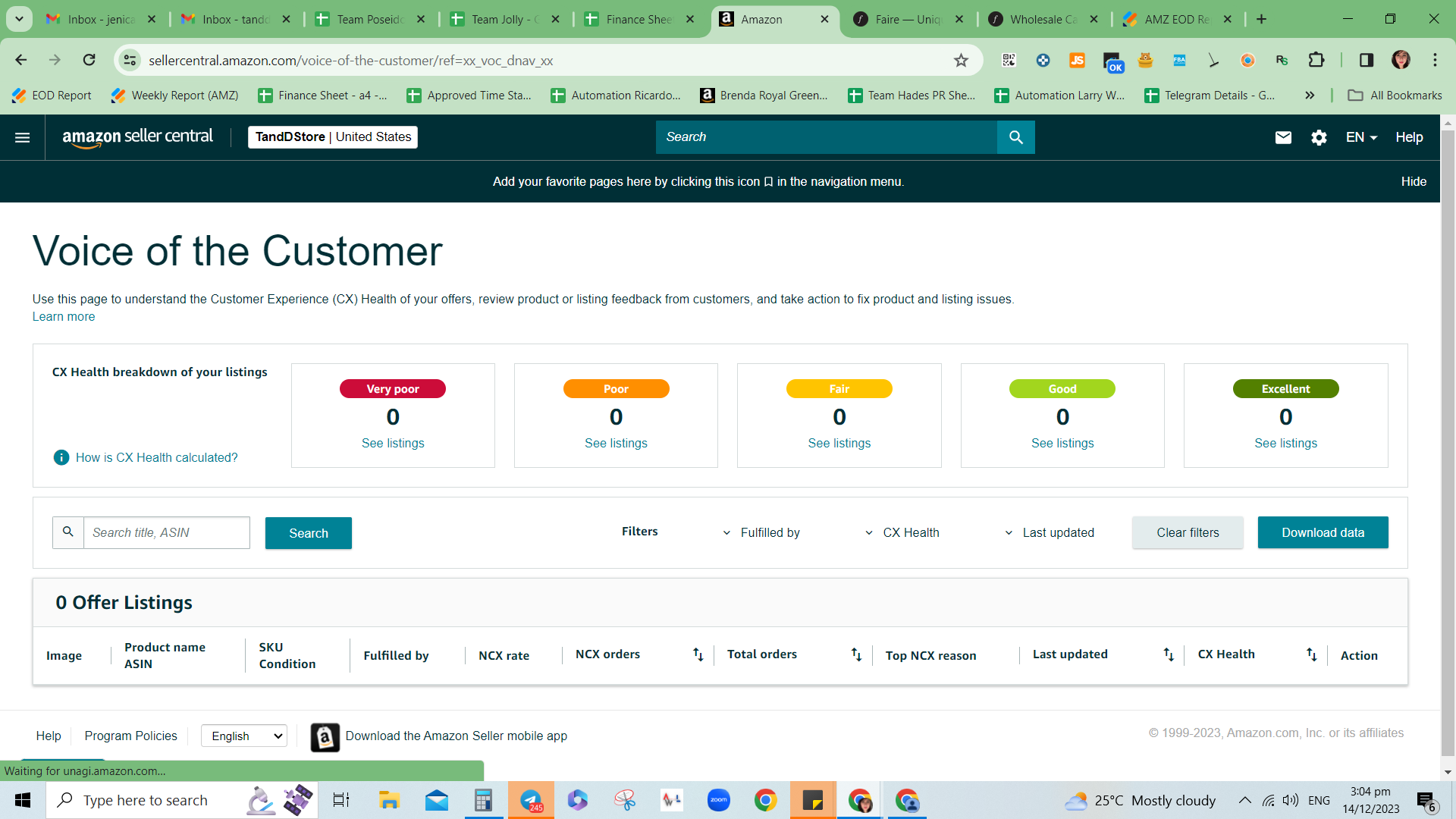Open the messages envelope icon

pos(1282,137)
